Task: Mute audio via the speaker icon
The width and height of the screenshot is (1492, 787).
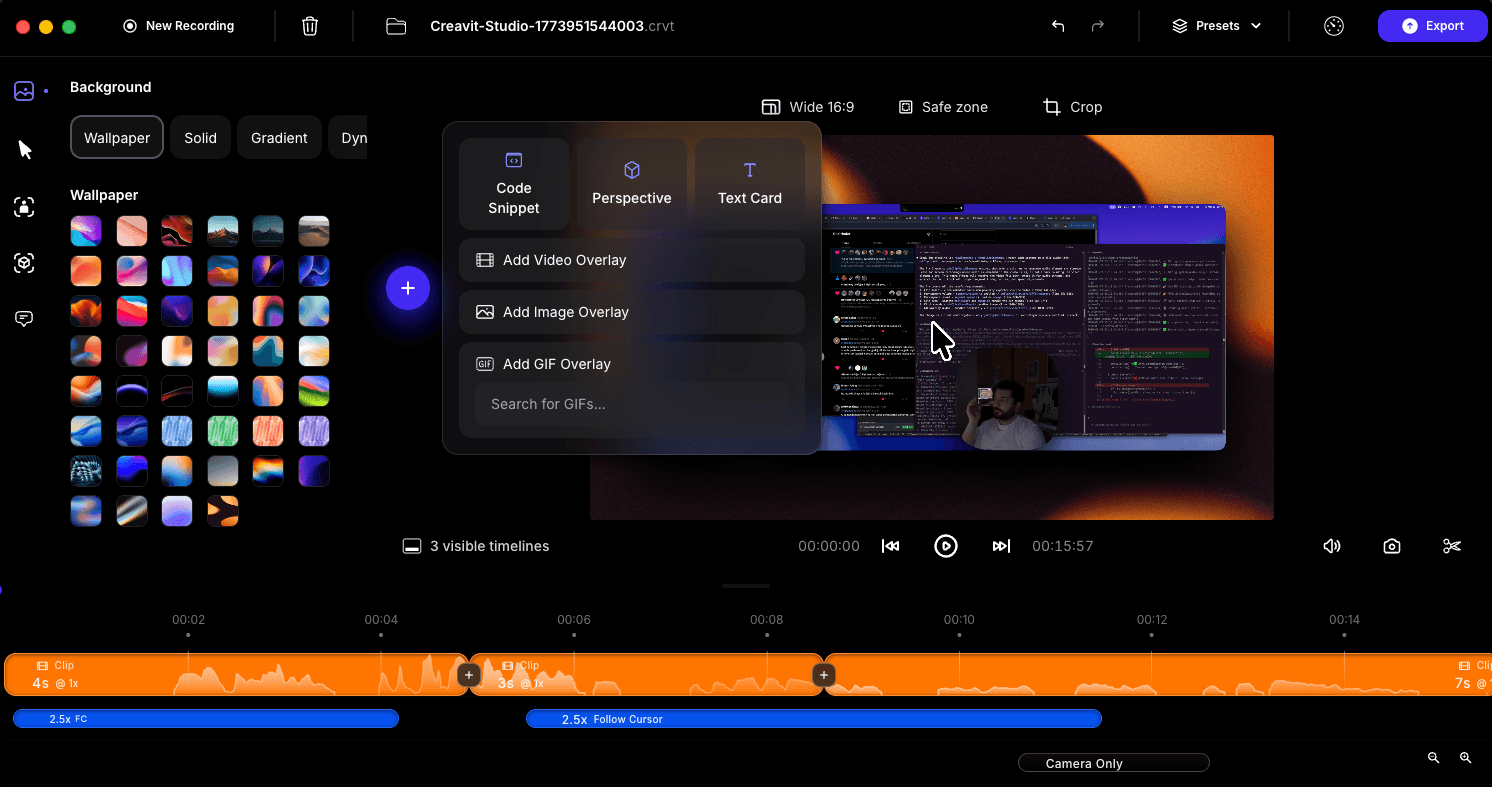Action: pos(1331,545)
